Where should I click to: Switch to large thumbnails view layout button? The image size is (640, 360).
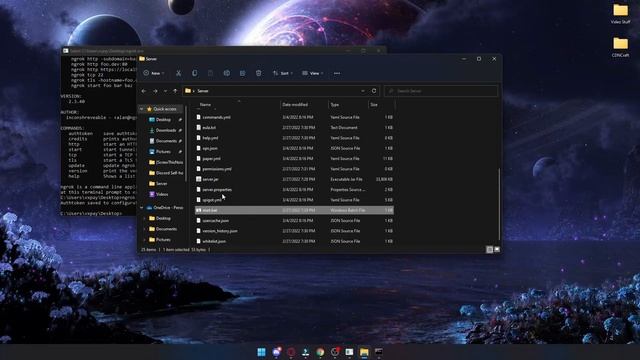click(x=497, y=249)
